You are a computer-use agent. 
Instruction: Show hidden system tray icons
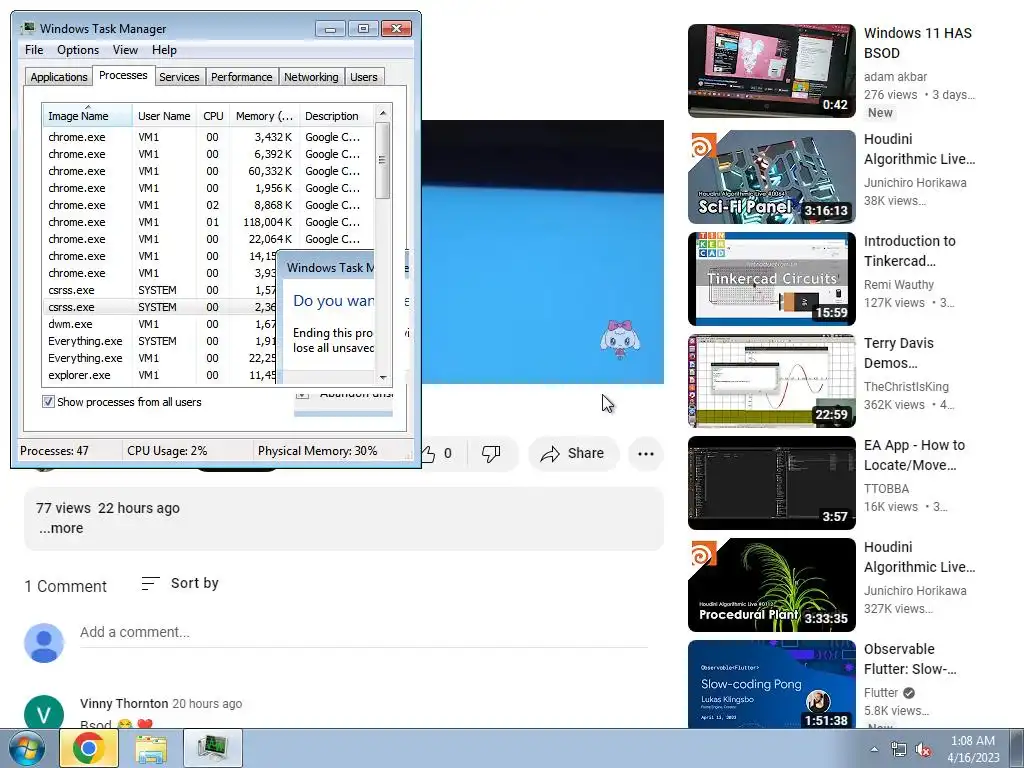874,750
